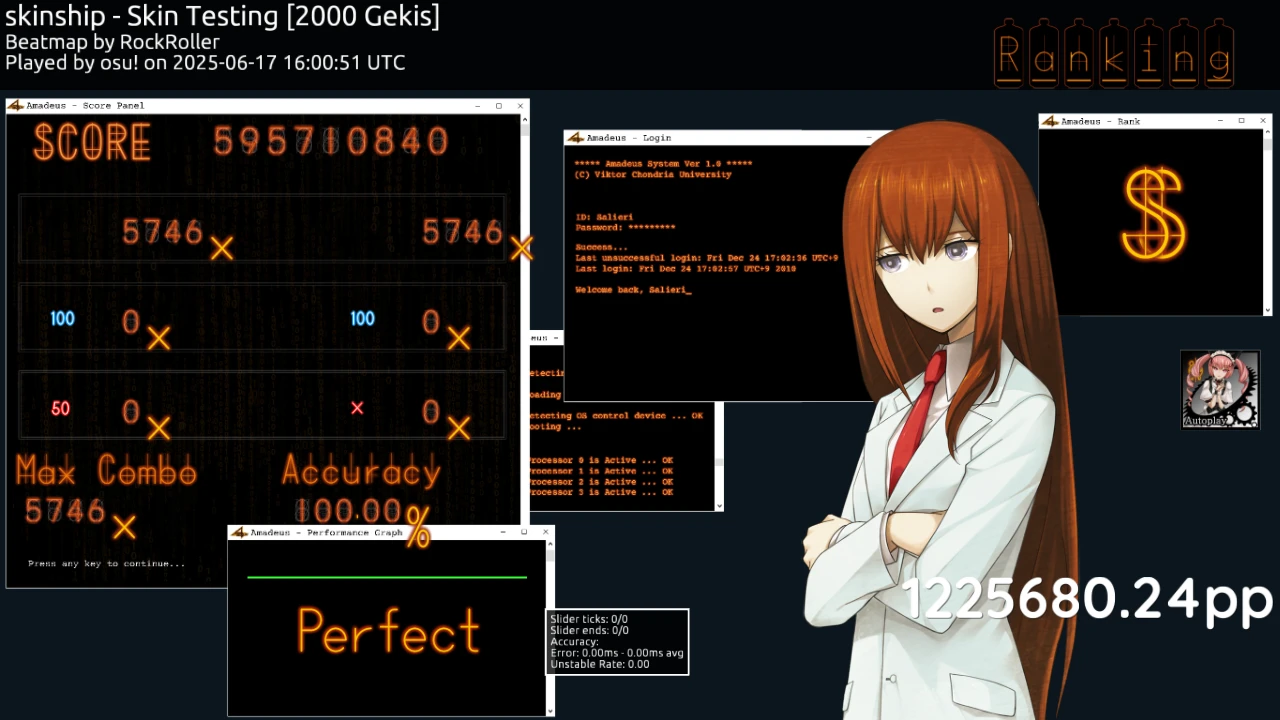The image size is (1280, 720).
Task: Click the 1225680.24pp counter
Action: [x=1087, y=598]
